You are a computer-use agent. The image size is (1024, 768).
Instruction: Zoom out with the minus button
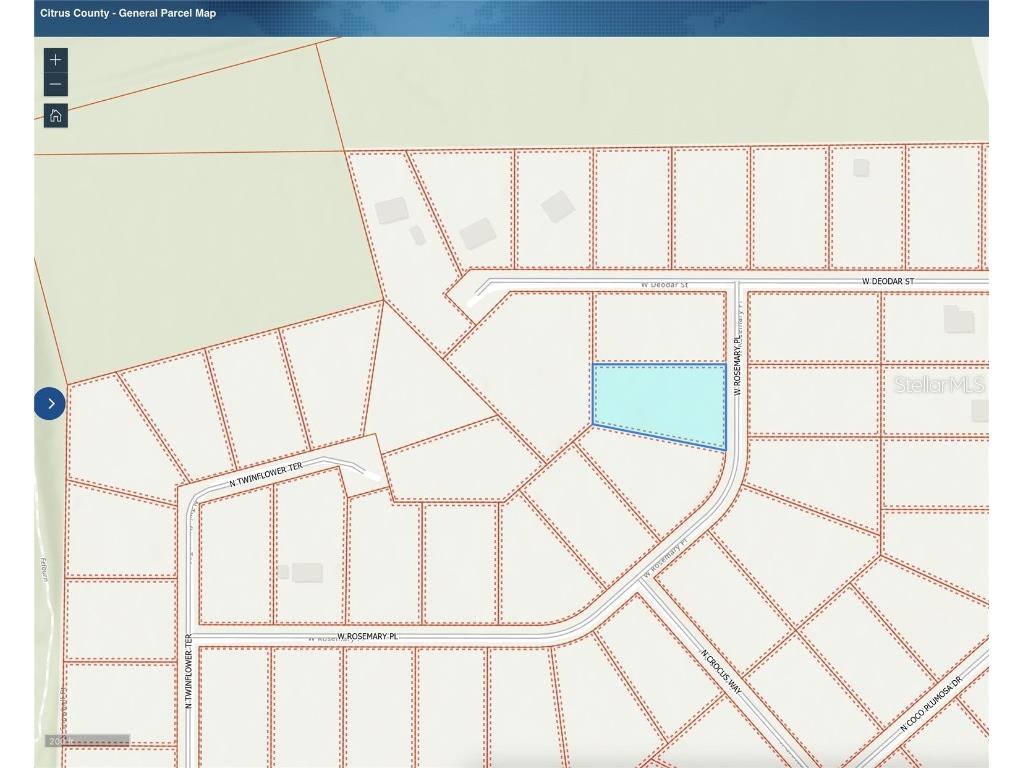click(x=56, y=85)
